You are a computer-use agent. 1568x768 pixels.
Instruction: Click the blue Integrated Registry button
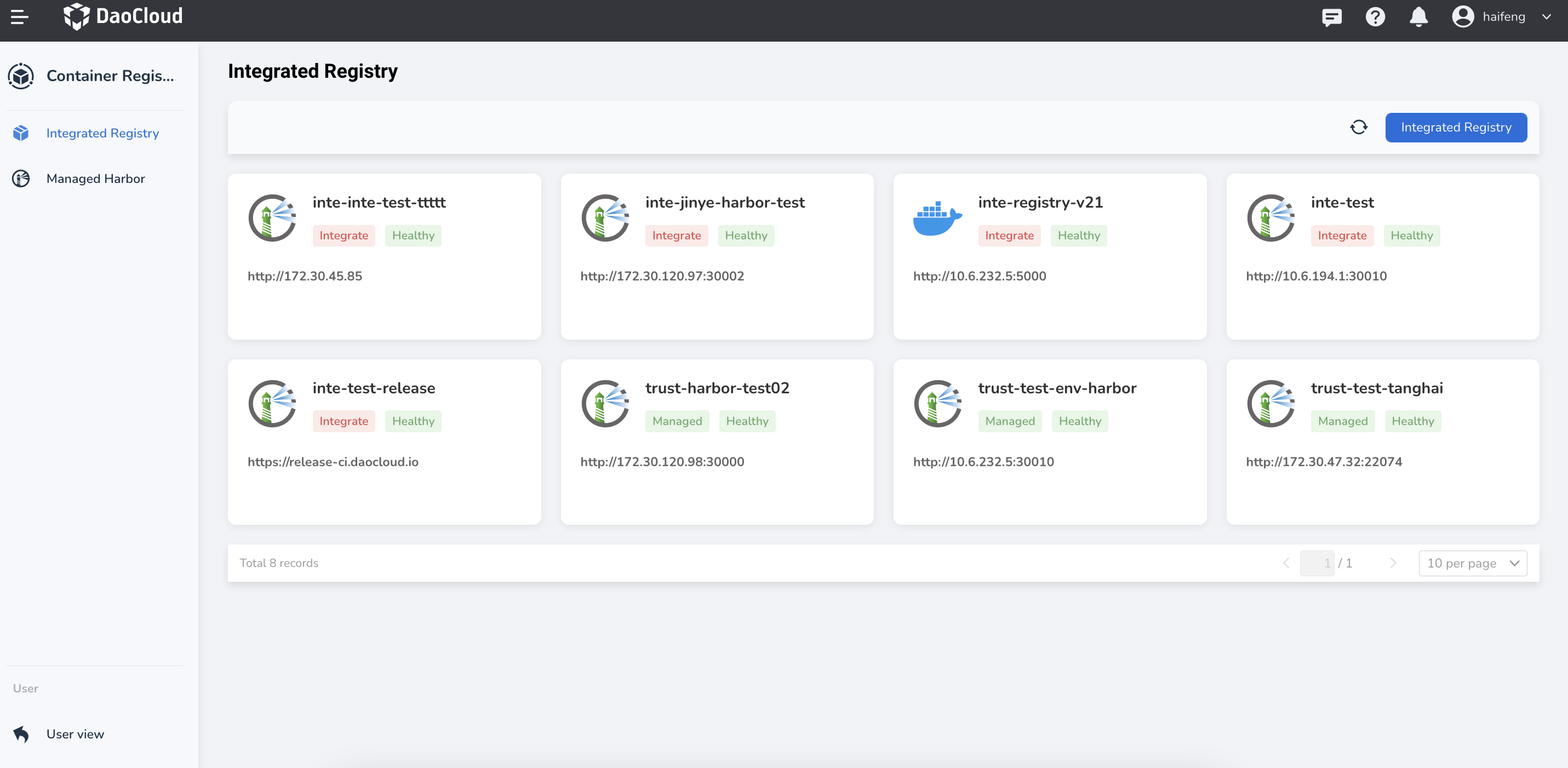tap(1456, 127)
